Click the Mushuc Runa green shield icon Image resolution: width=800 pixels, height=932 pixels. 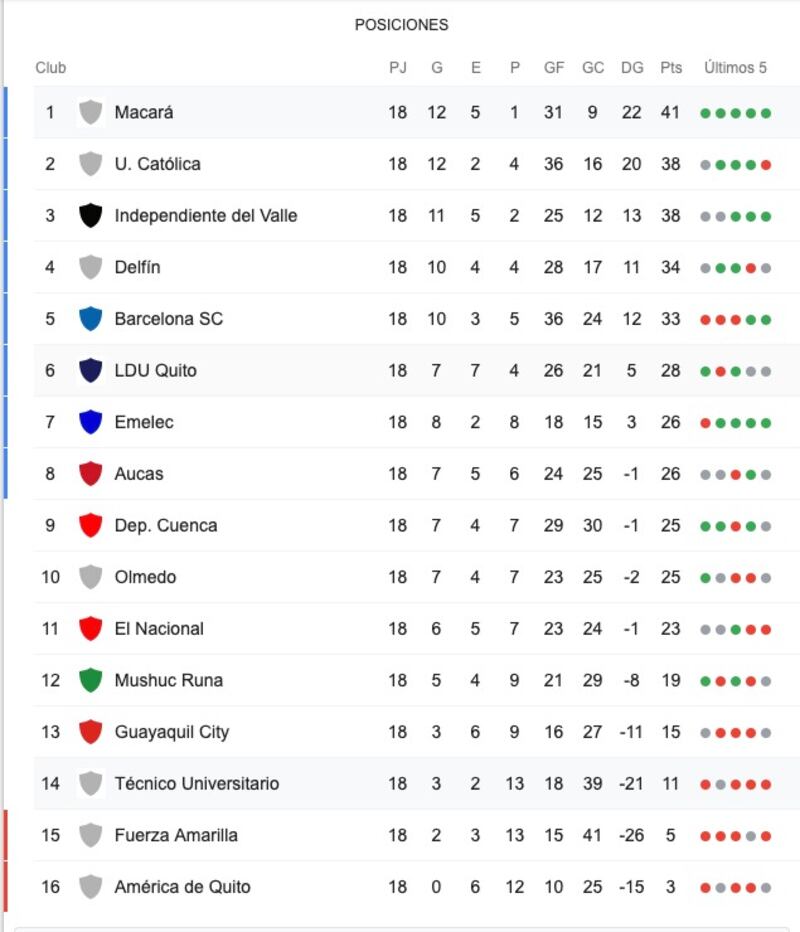pyautogui.click(x=90, y=680)
